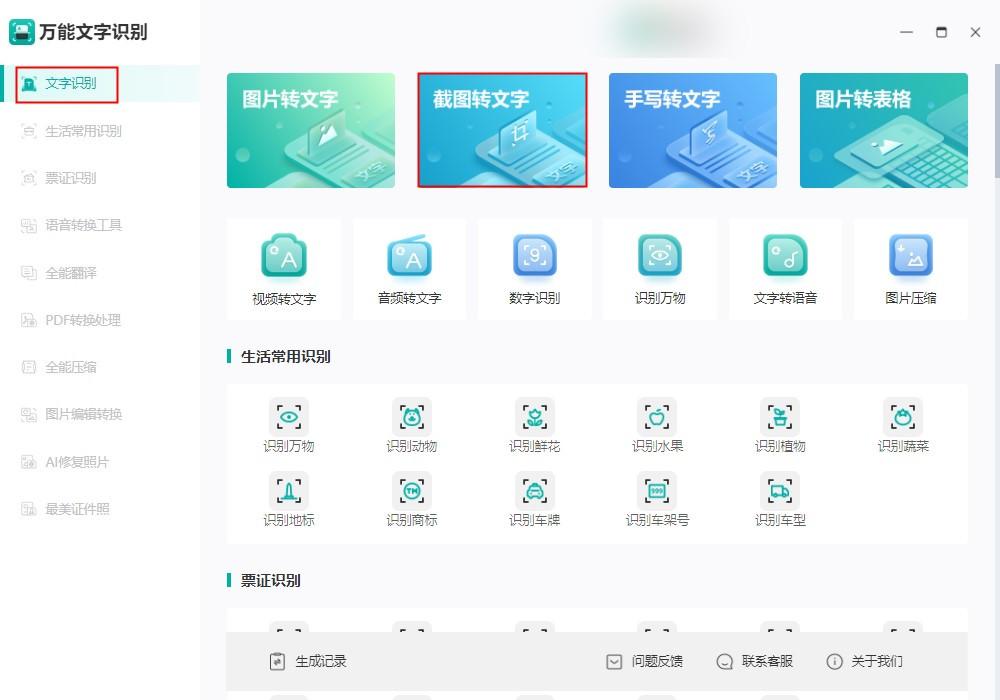Open 关于我们 about page
The width and height of the screenshot is (1000, 700).
pyautogui.click(x=864, y=662)
